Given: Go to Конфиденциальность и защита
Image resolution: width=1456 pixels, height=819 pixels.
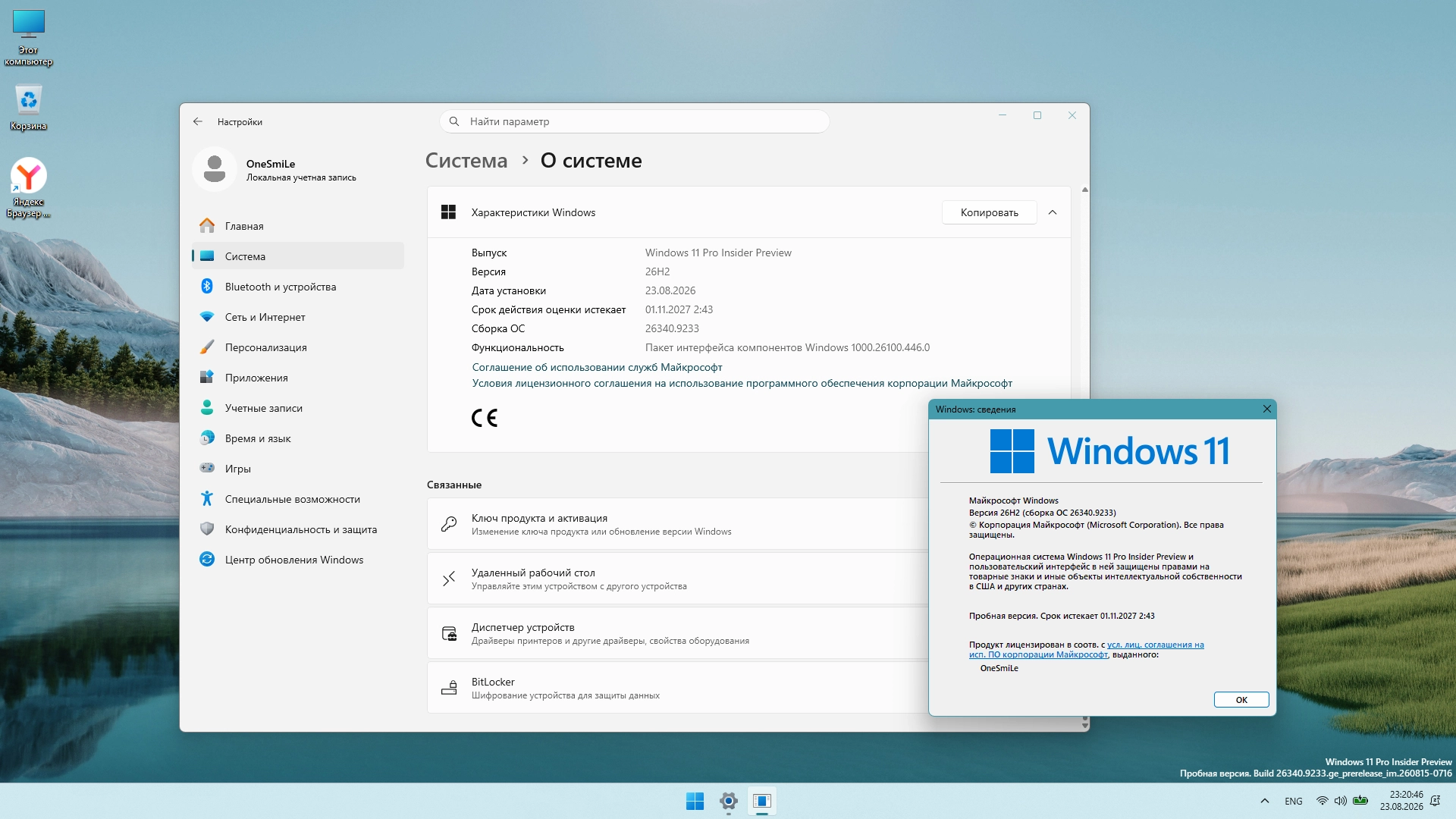Looking at the screenshot, I should [298, 529].
